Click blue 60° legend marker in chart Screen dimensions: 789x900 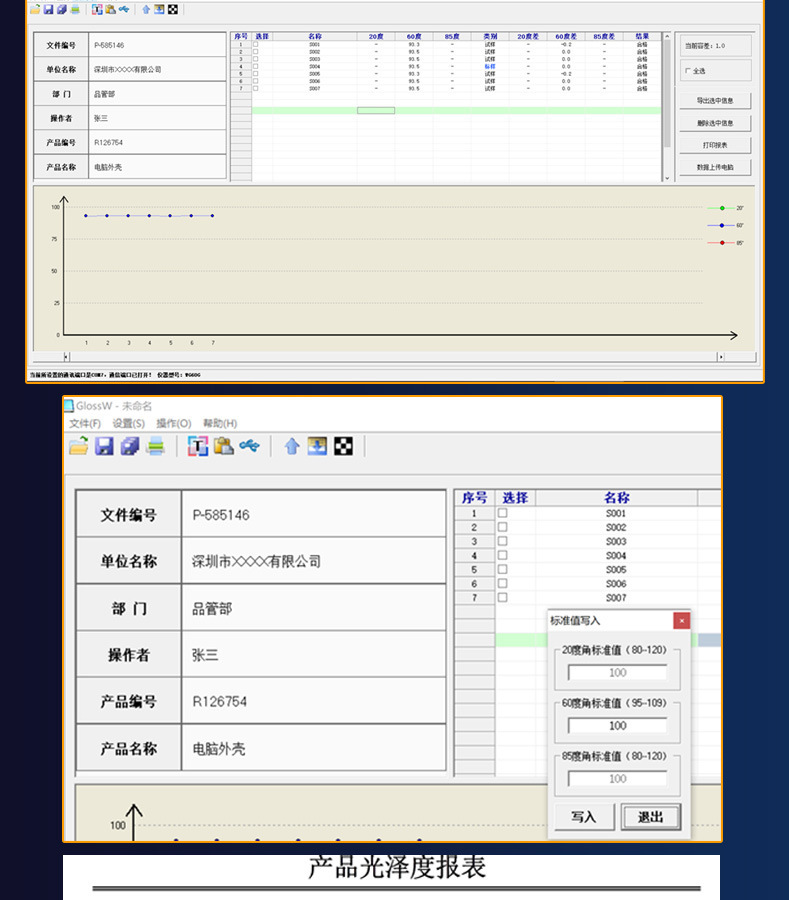(x=722, y=226)
